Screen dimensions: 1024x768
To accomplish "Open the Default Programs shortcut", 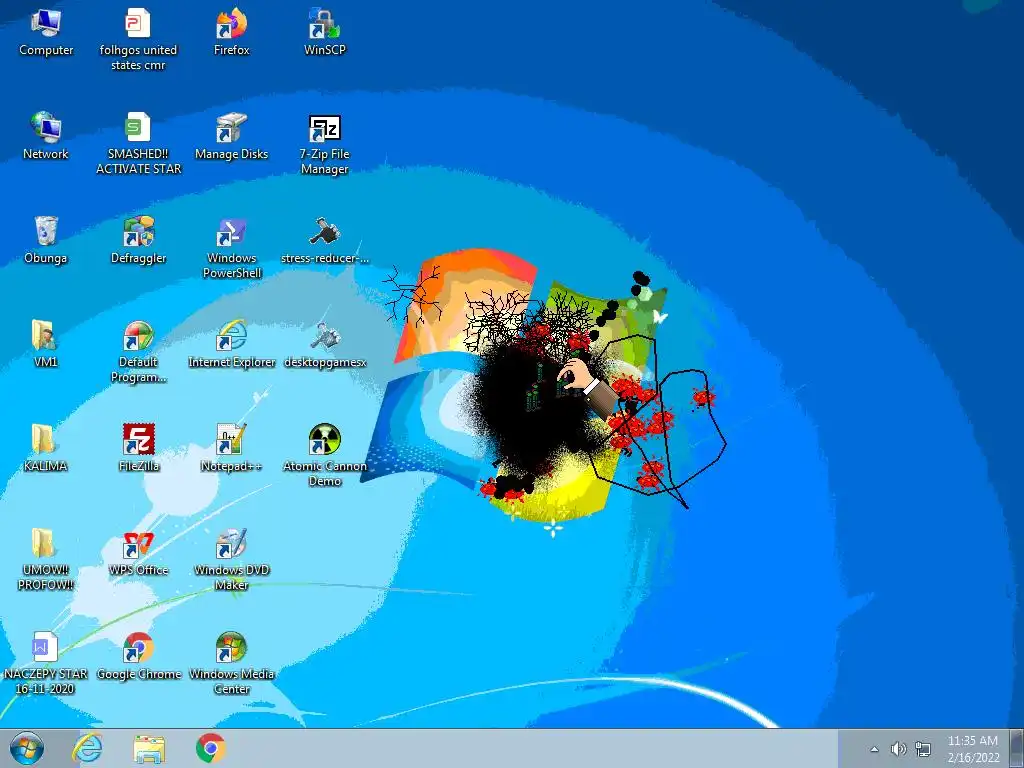I will 138,351.
